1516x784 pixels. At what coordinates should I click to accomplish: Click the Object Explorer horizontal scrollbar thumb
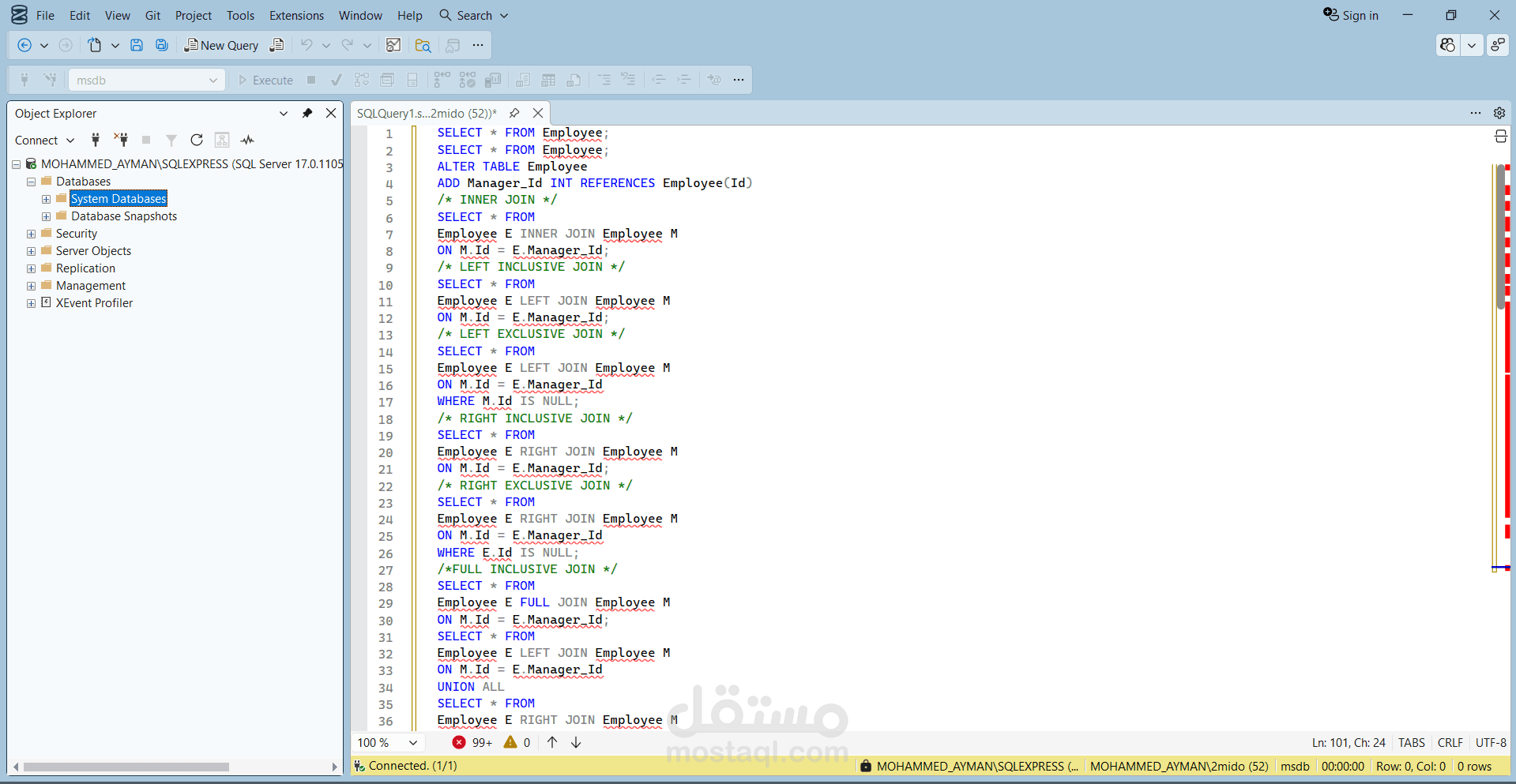tap(126, 767)
